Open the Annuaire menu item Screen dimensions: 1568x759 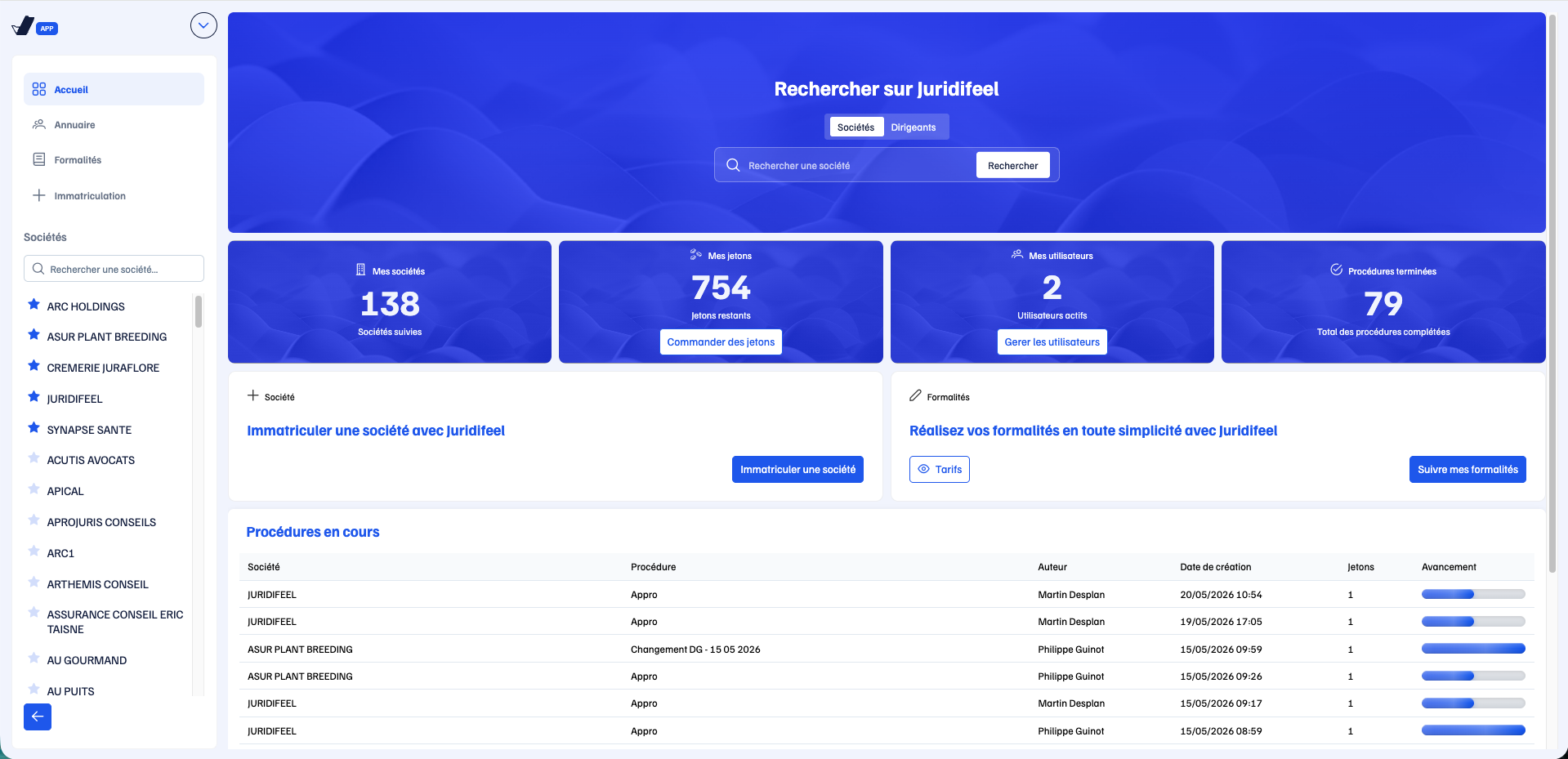[114, 125]
